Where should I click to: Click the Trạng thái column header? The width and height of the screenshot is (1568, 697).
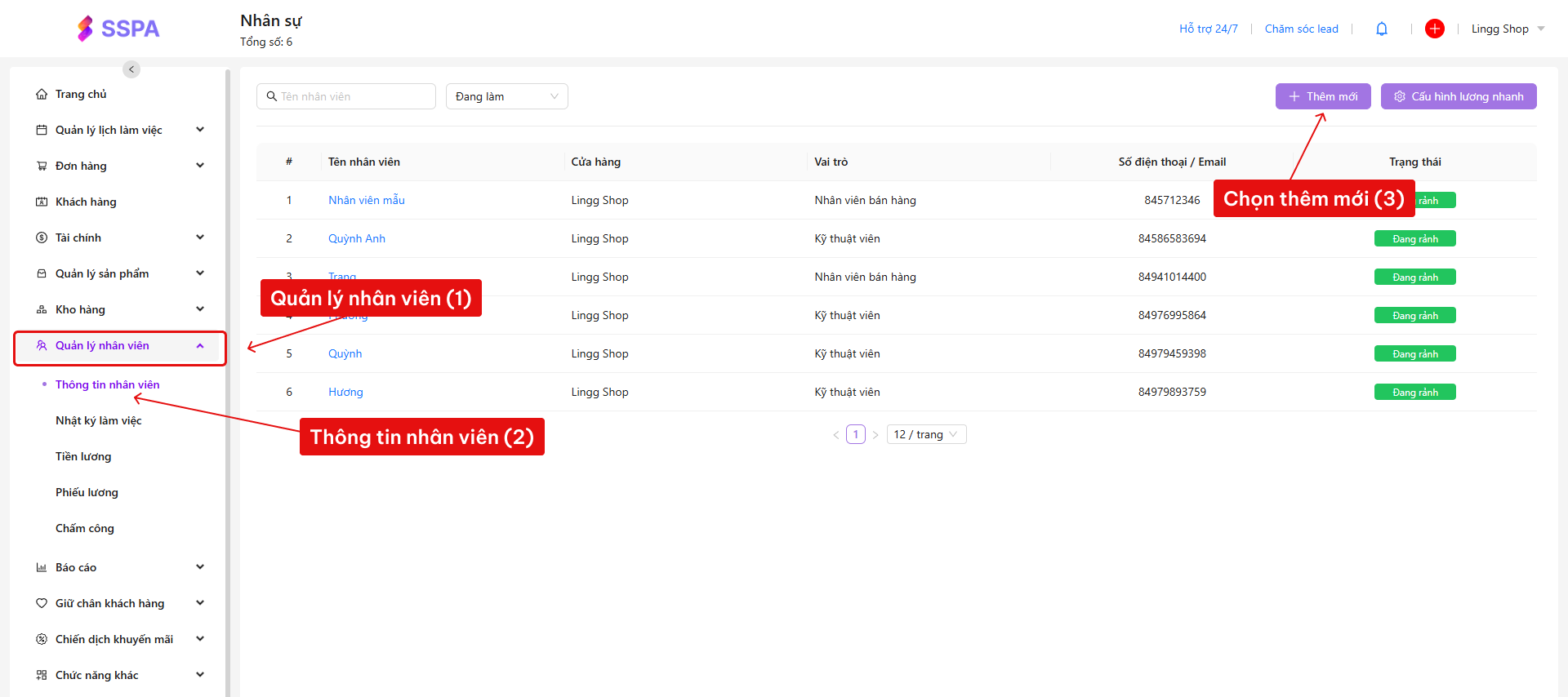pyautogui.click(x=1415, y=162)
